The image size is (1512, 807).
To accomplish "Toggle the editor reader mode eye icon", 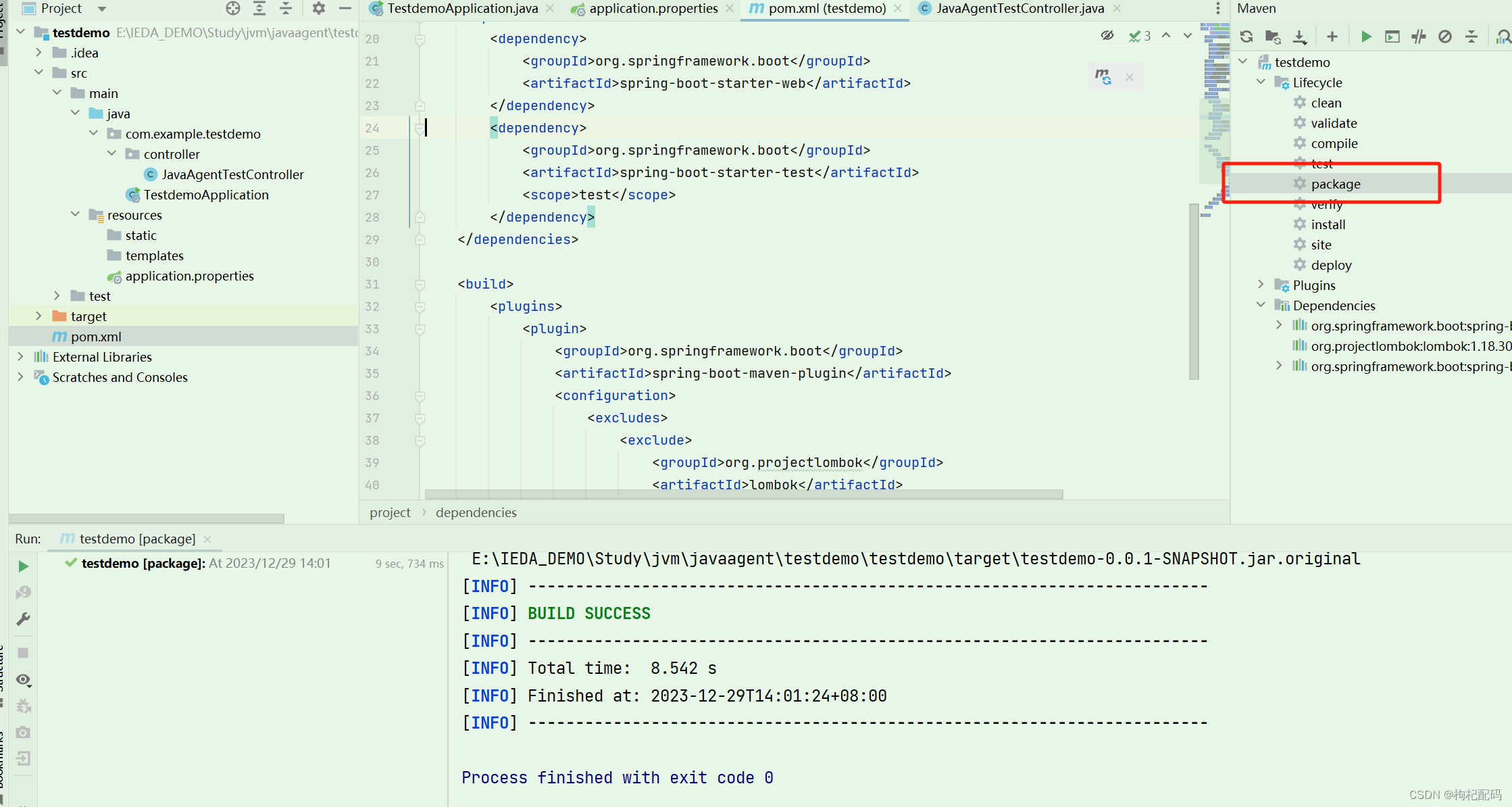I will [1107, 36].
